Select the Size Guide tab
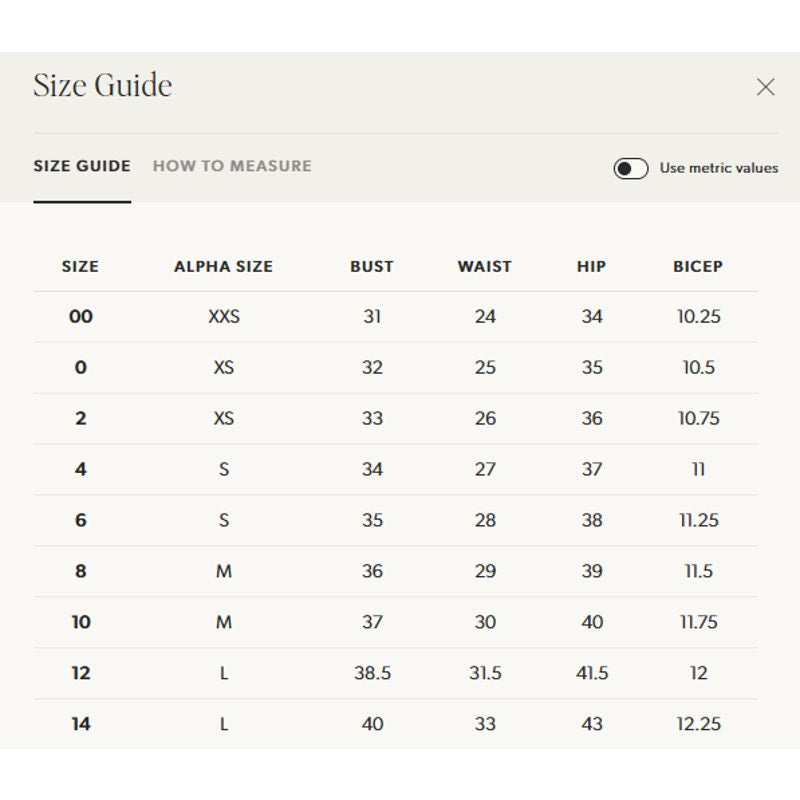Screen dimensions: 800x800 point(82,166)
